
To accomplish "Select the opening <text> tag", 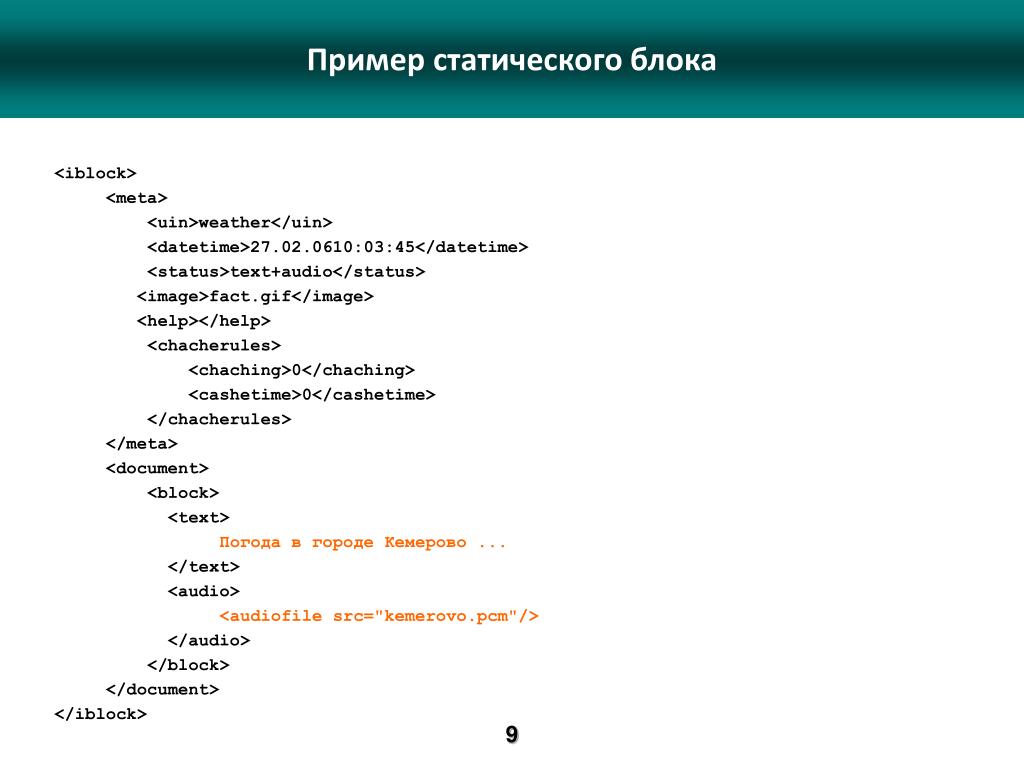I will click(x=199, y=517).
